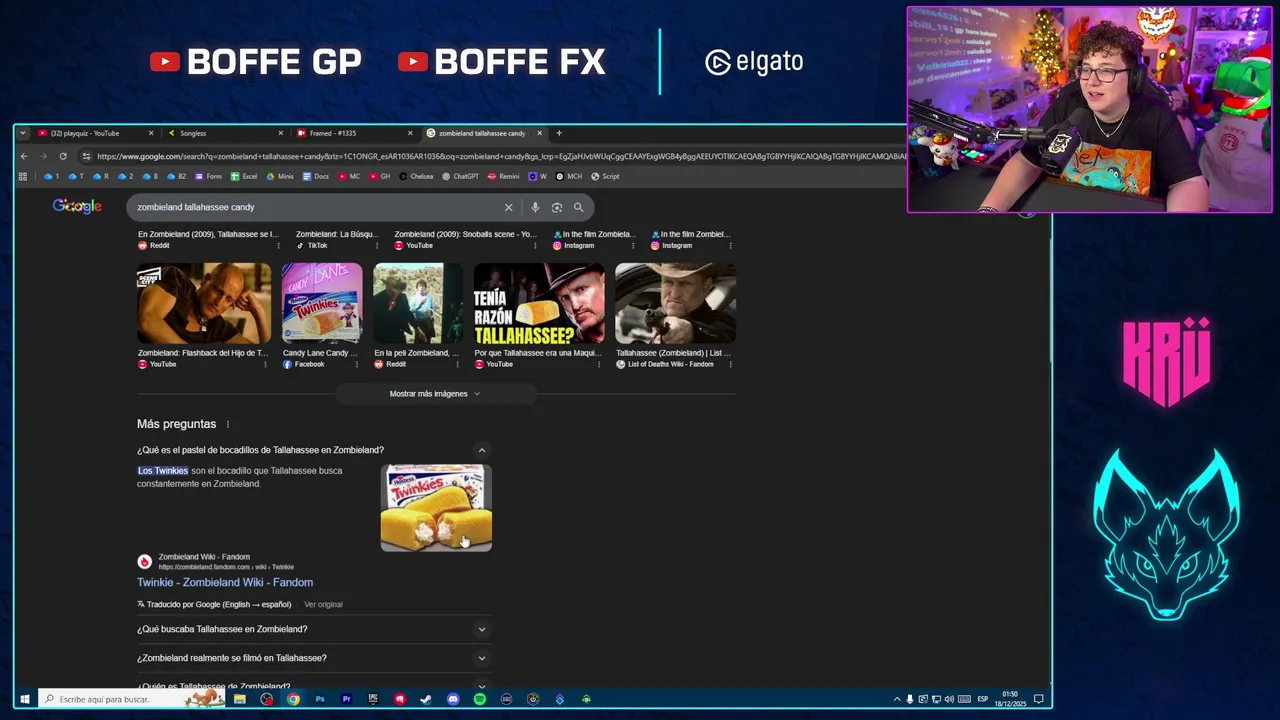Launch Photoshop from the taskbar
This screenshot has height=720, width=1280.
tap(320, 699)
